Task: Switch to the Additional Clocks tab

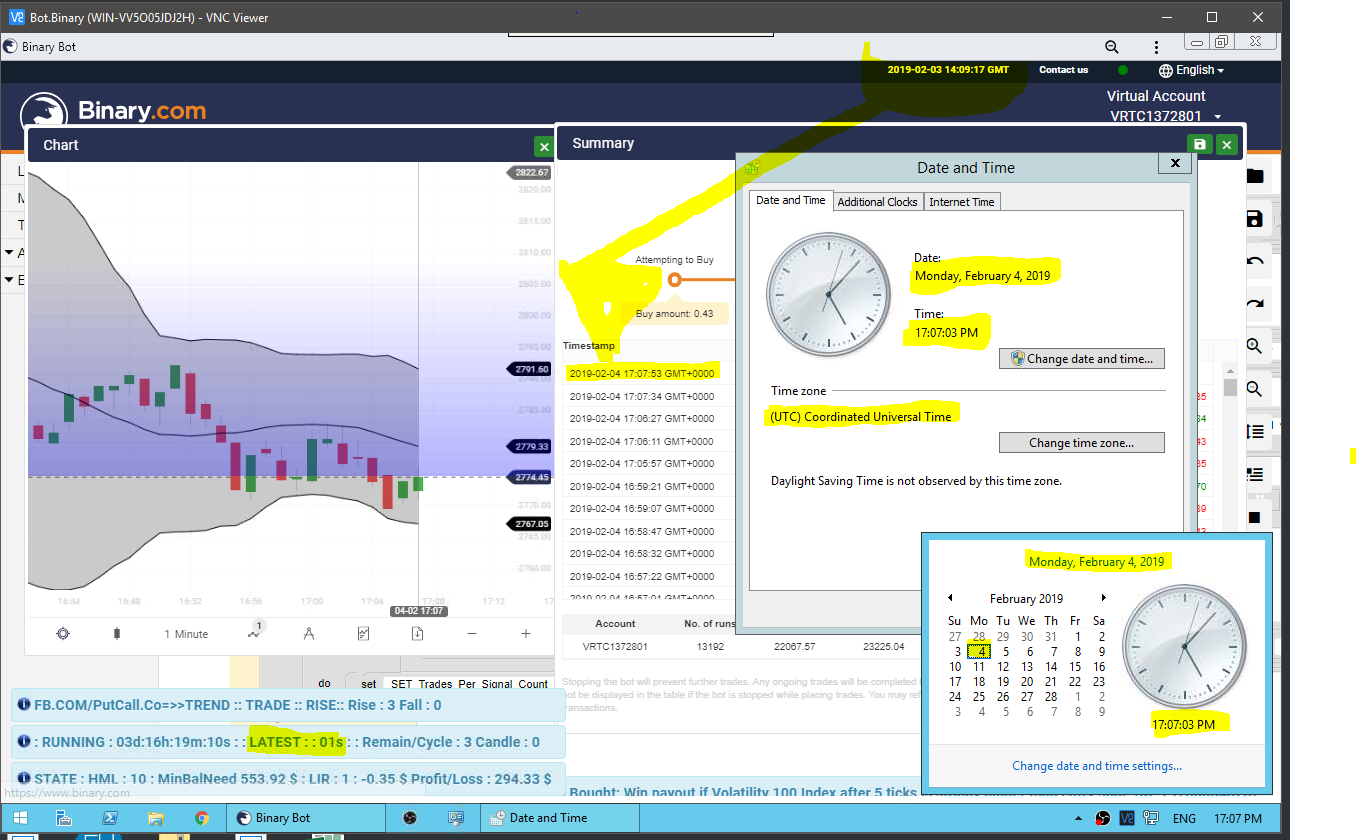Action: (x=877, y=201)
